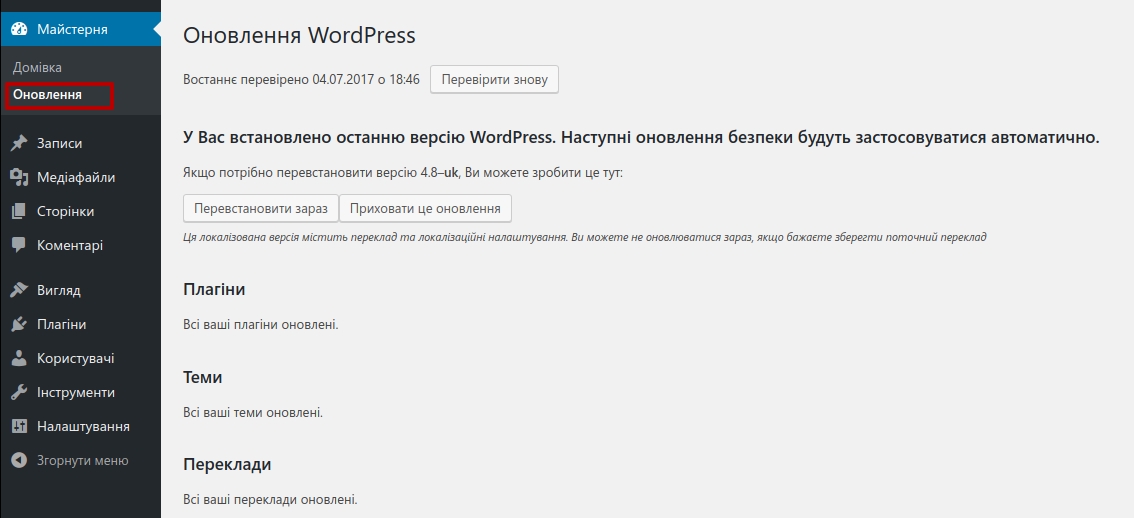Screen dimensions: 1134x518
Task: Click the Плагіни plug icon
Action: tap(19, 324)
